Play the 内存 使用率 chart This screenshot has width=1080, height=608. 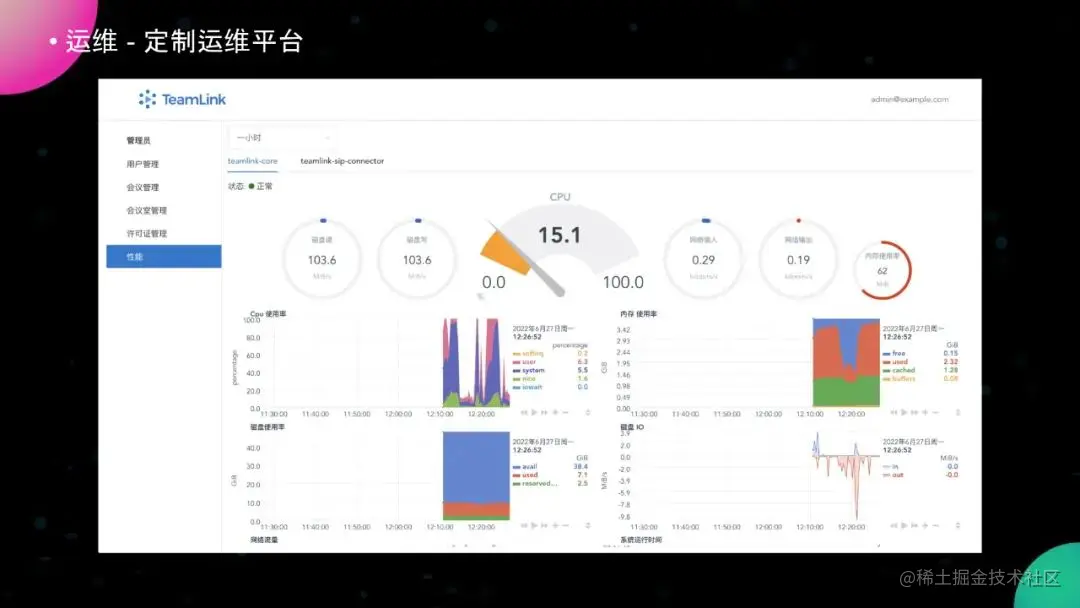[x=904, y=412]
